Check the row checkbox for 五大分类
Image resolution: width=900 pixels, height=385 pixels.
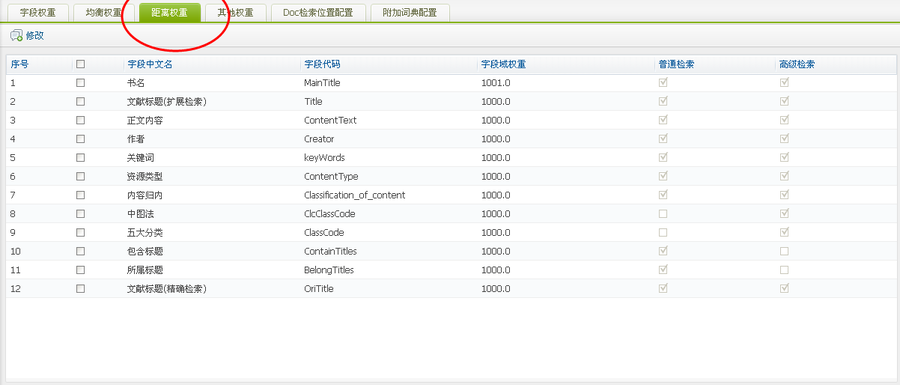tap(80, 232)
